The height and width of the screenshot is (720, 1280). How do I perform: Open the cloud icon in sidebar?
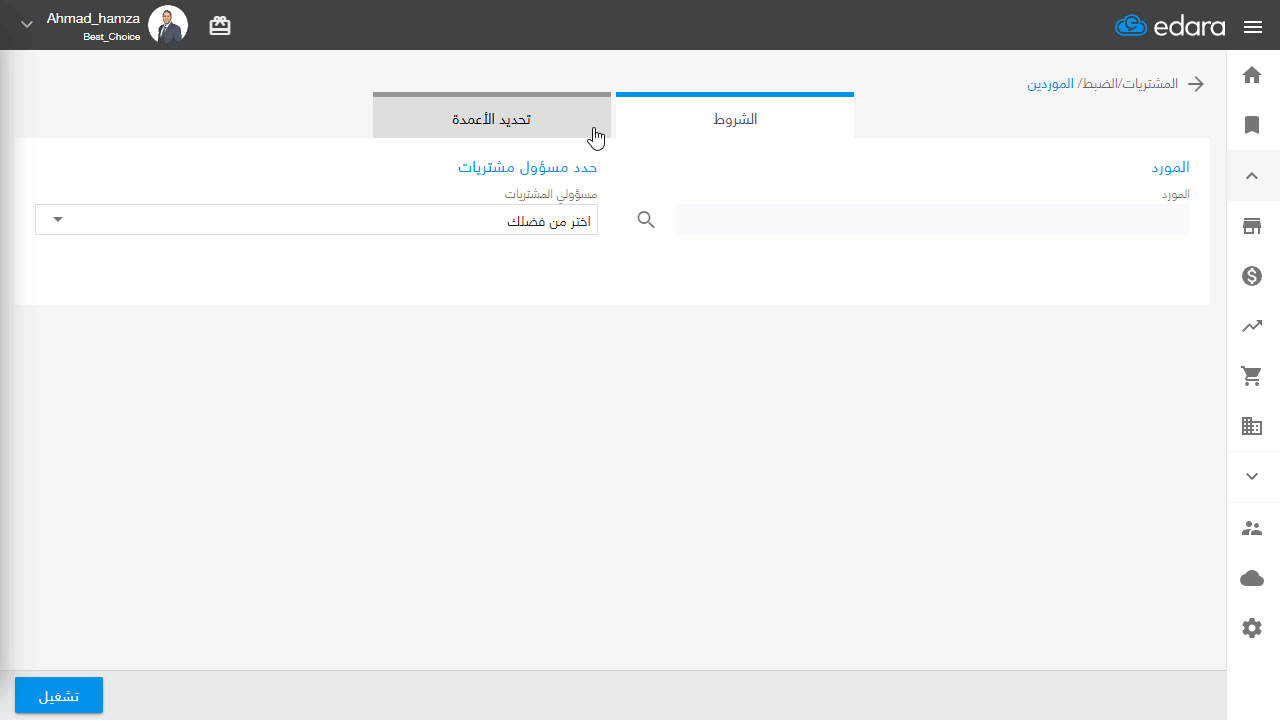(x=1252, y=578)
